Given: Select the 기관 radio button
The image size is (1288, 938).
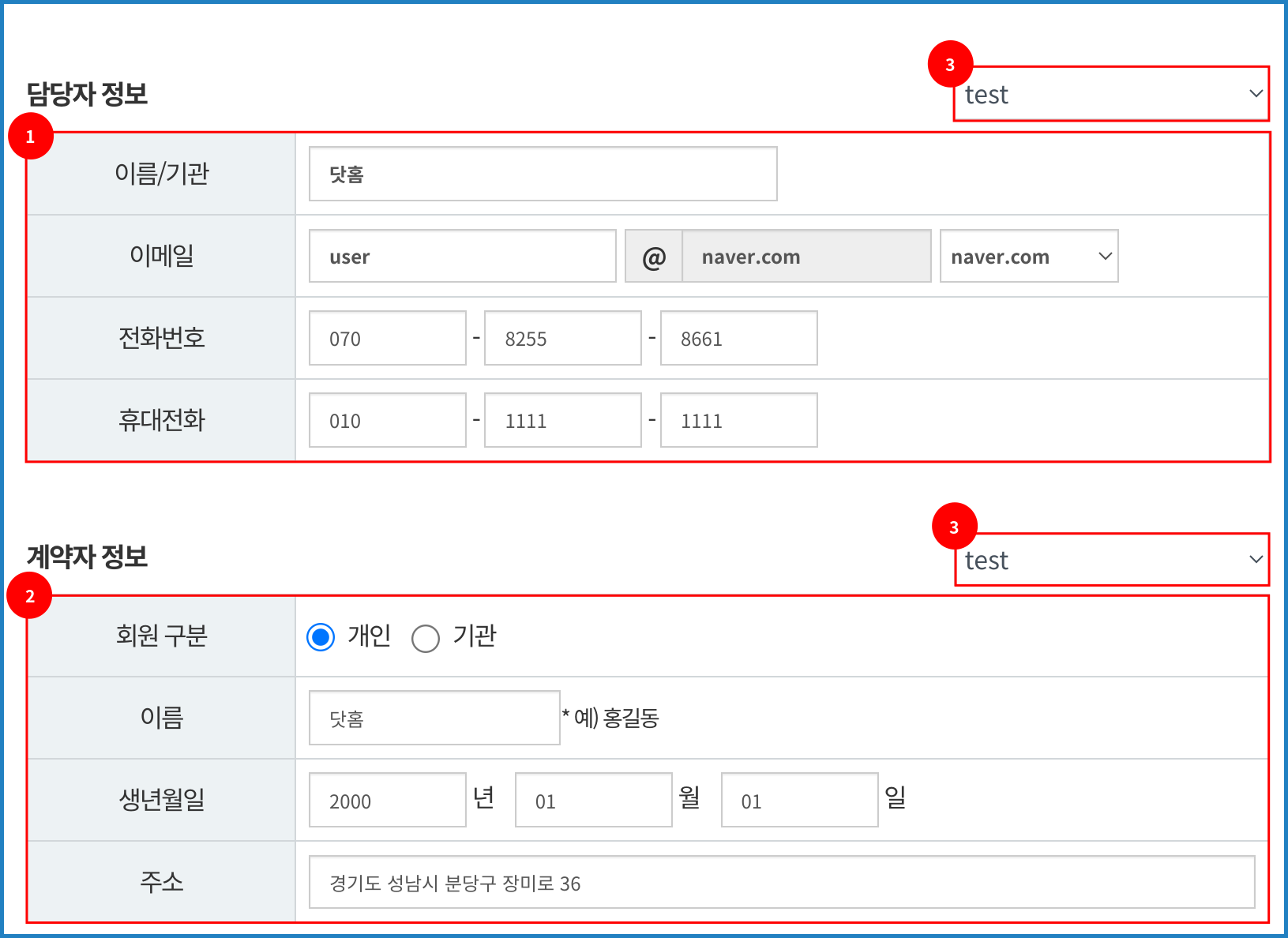Looking at the screenshot, I should point(426,638).
